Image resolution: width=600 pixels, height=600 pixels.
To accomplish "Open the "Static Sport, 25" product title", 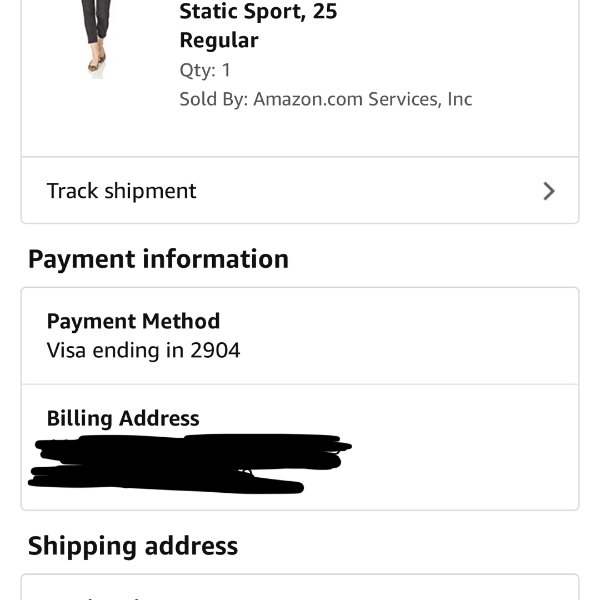I will click(258, 11).
